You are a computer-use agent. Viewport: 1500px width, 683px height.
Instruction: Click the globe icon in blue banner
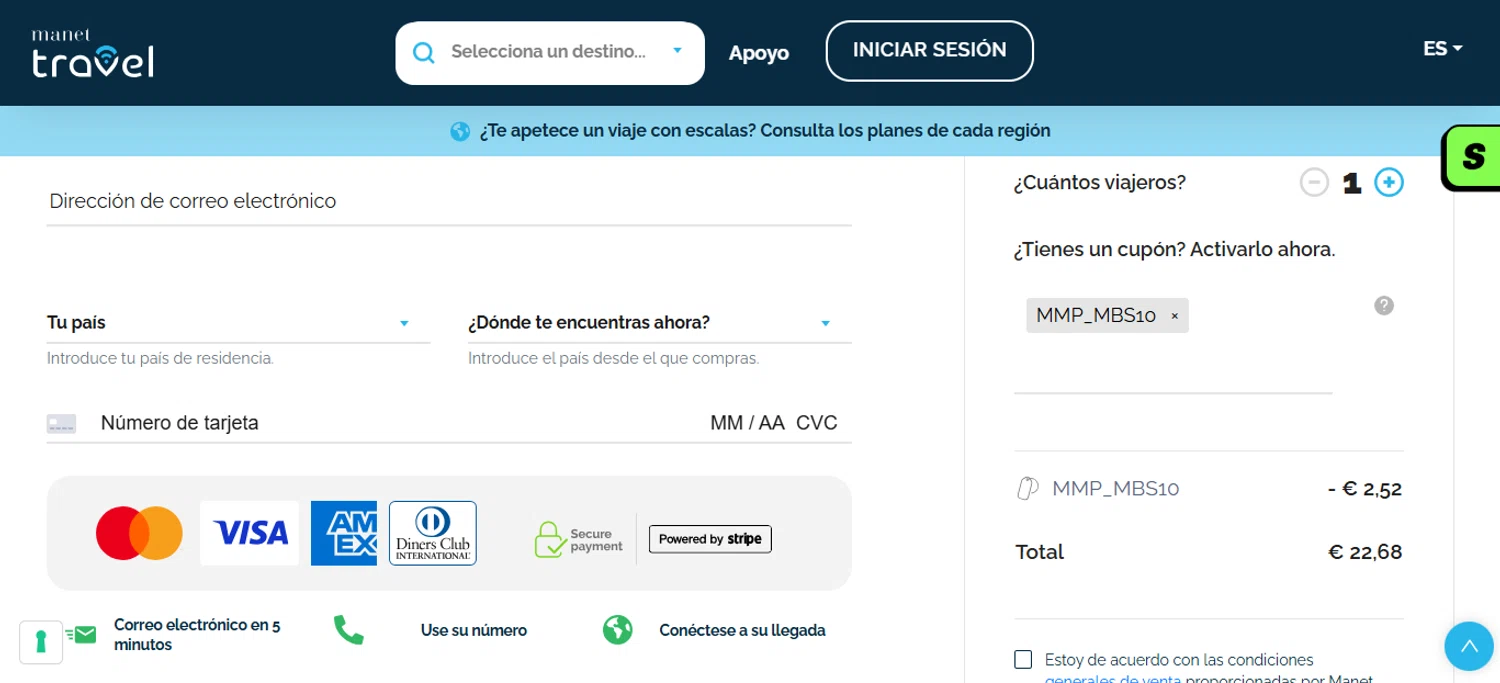[460, 131]
